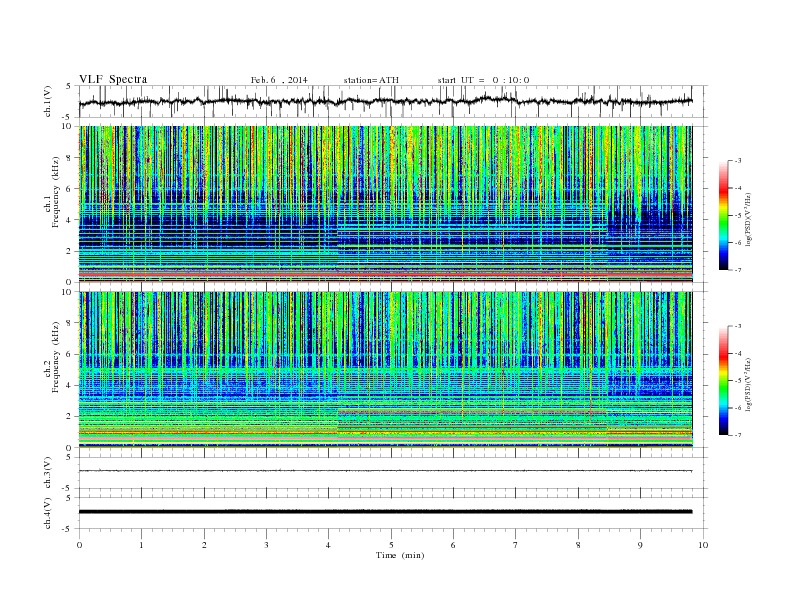This screenshot has width=792, height=612.
Task: Click the "2" kHz tick of ch.2 spectrogram
Action: (69, 417)
